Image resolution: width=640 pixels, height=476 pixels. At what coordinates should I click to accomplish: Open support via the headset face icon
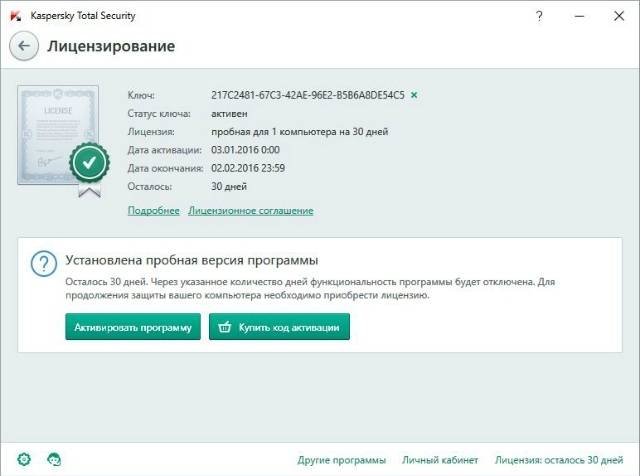pyautogui.click(x=54, y=459)
